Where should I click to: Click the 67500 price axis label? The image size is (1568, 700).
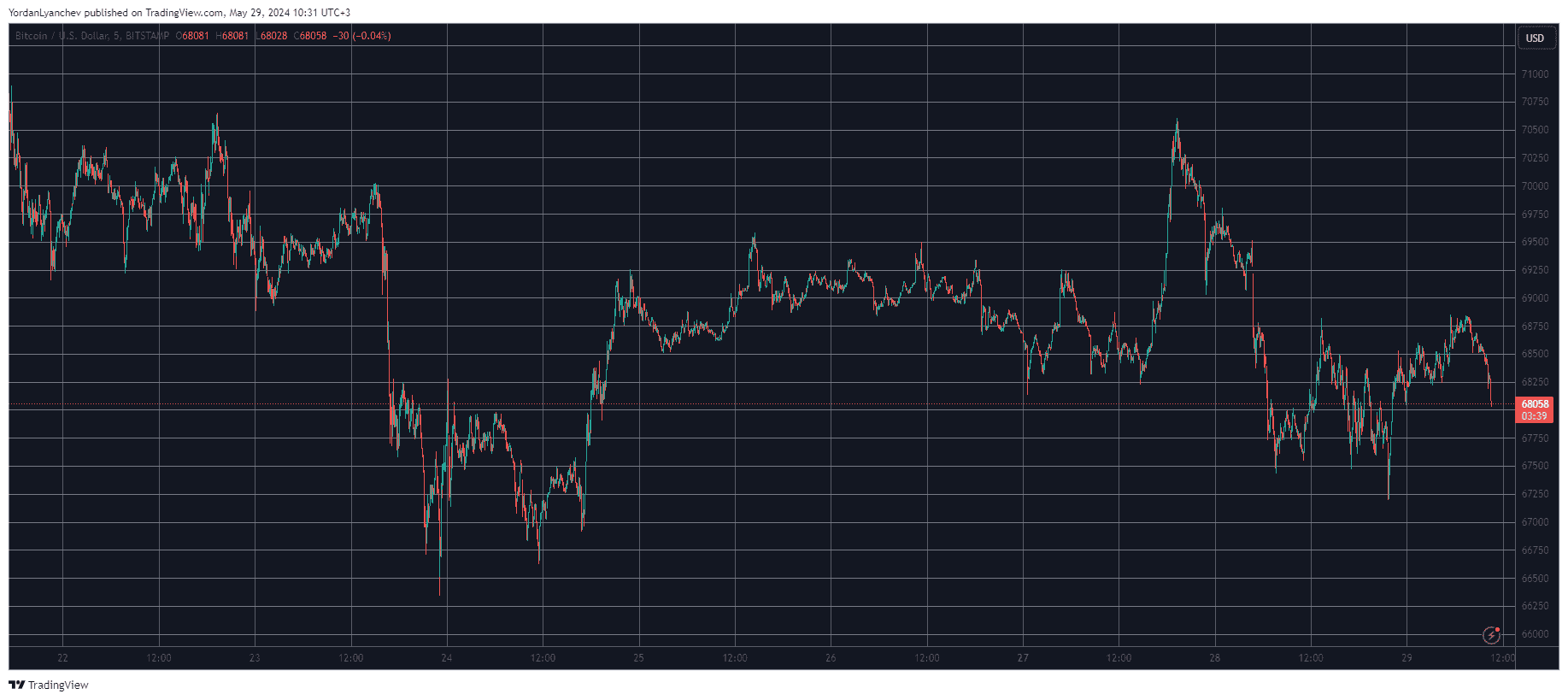(1535, 466)
